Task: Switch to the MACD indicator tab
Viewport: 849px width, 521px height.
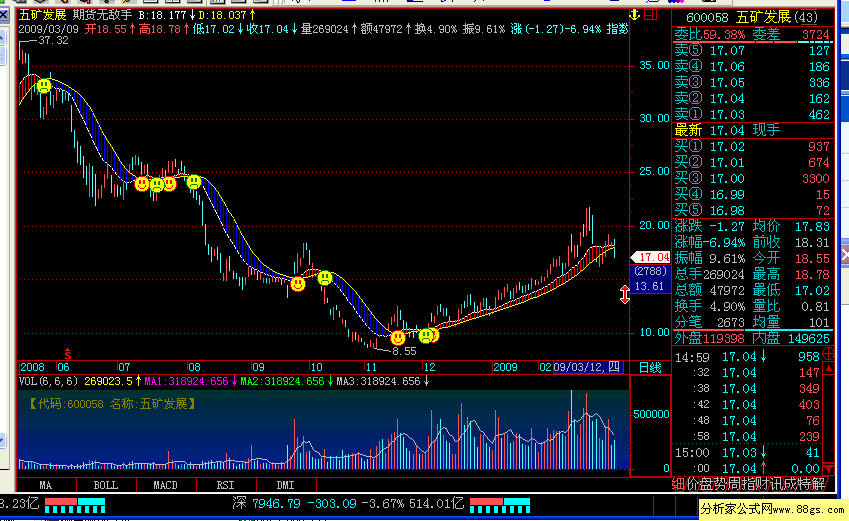Action: 165,485
